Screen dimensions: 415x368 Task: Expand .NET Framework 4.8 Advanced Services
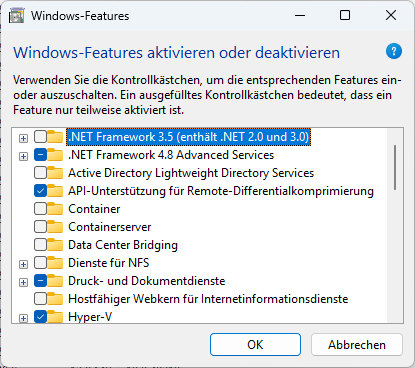23,156
